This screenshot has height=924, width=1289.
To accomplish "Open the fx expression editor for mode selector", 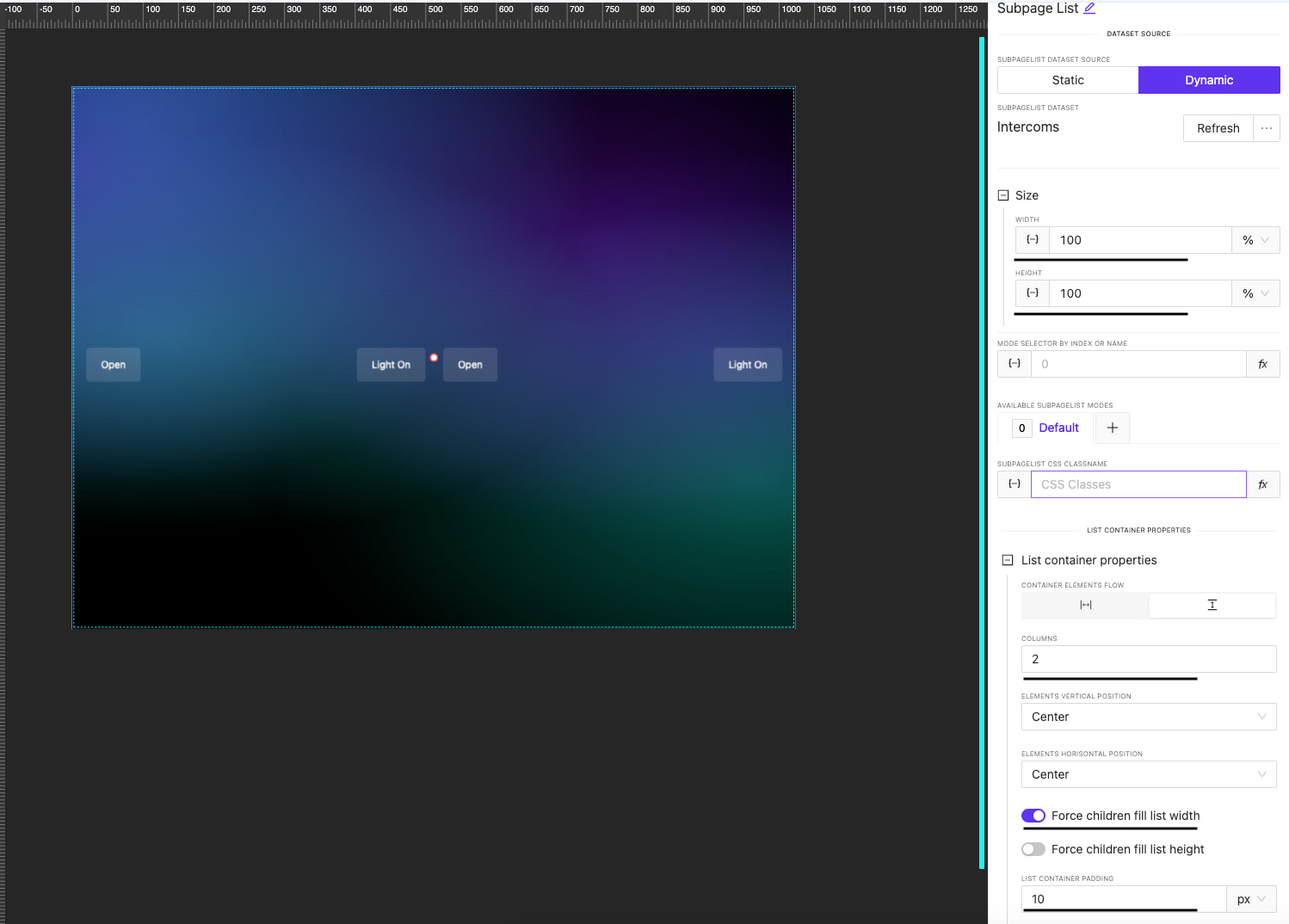I will pyautogui.click(x=1262, y=363).
